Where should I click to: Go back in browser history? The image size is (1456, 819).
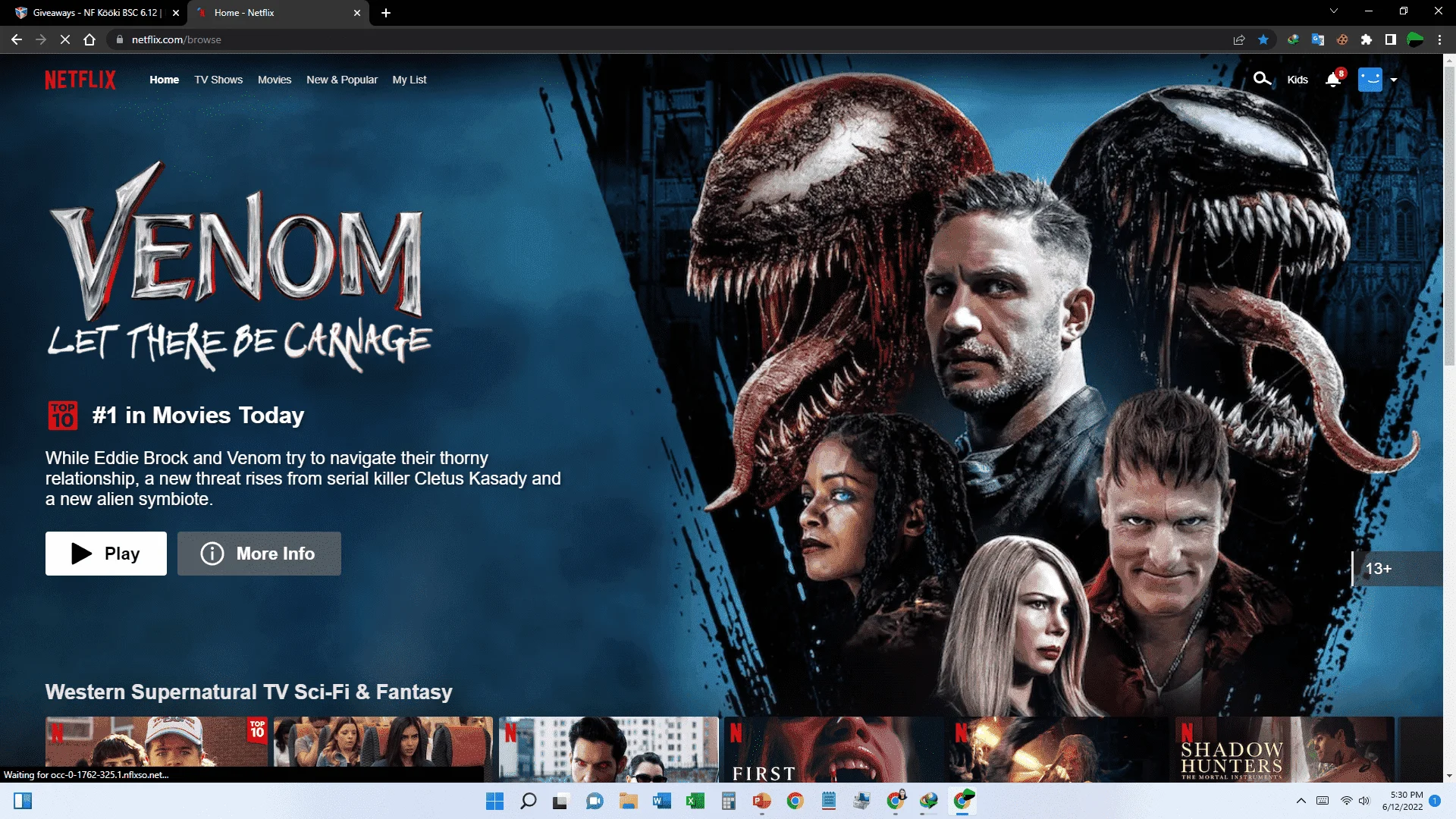[x=17, y=39]
